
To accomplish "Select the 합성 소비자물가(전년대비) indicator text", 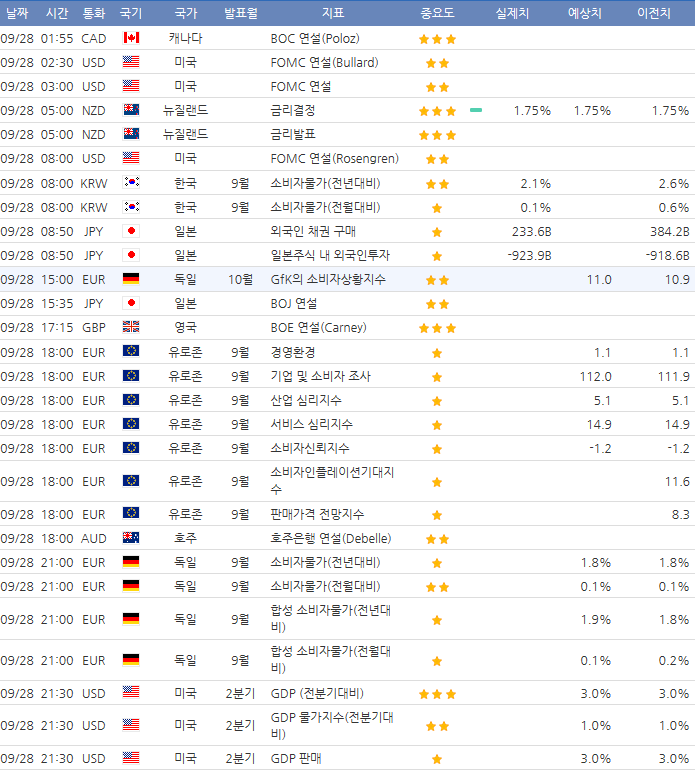I will pyautogui.click(x=331, y=618).
